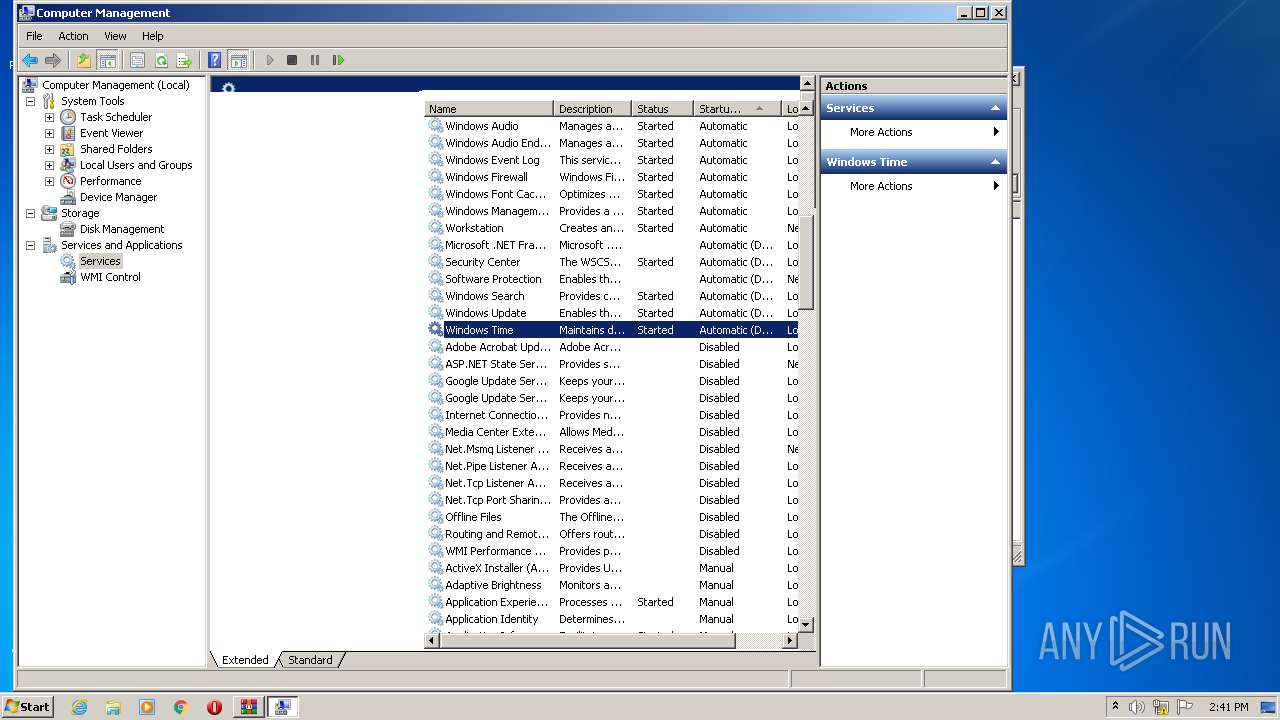
Task: Expand the Event Viewer node
Action: 49,133
